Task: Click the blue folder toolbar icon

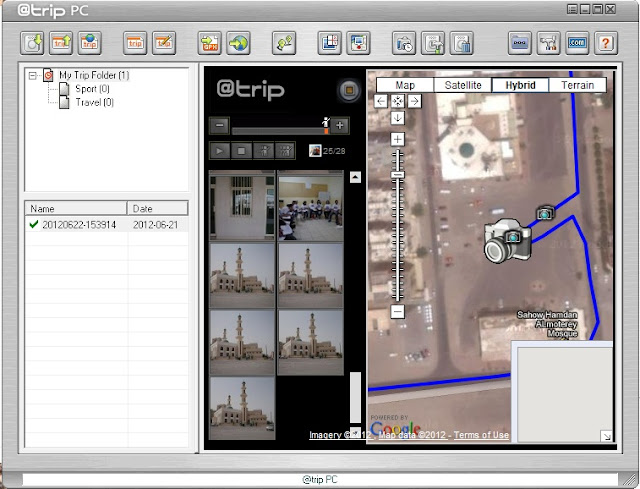Action: 520,43
